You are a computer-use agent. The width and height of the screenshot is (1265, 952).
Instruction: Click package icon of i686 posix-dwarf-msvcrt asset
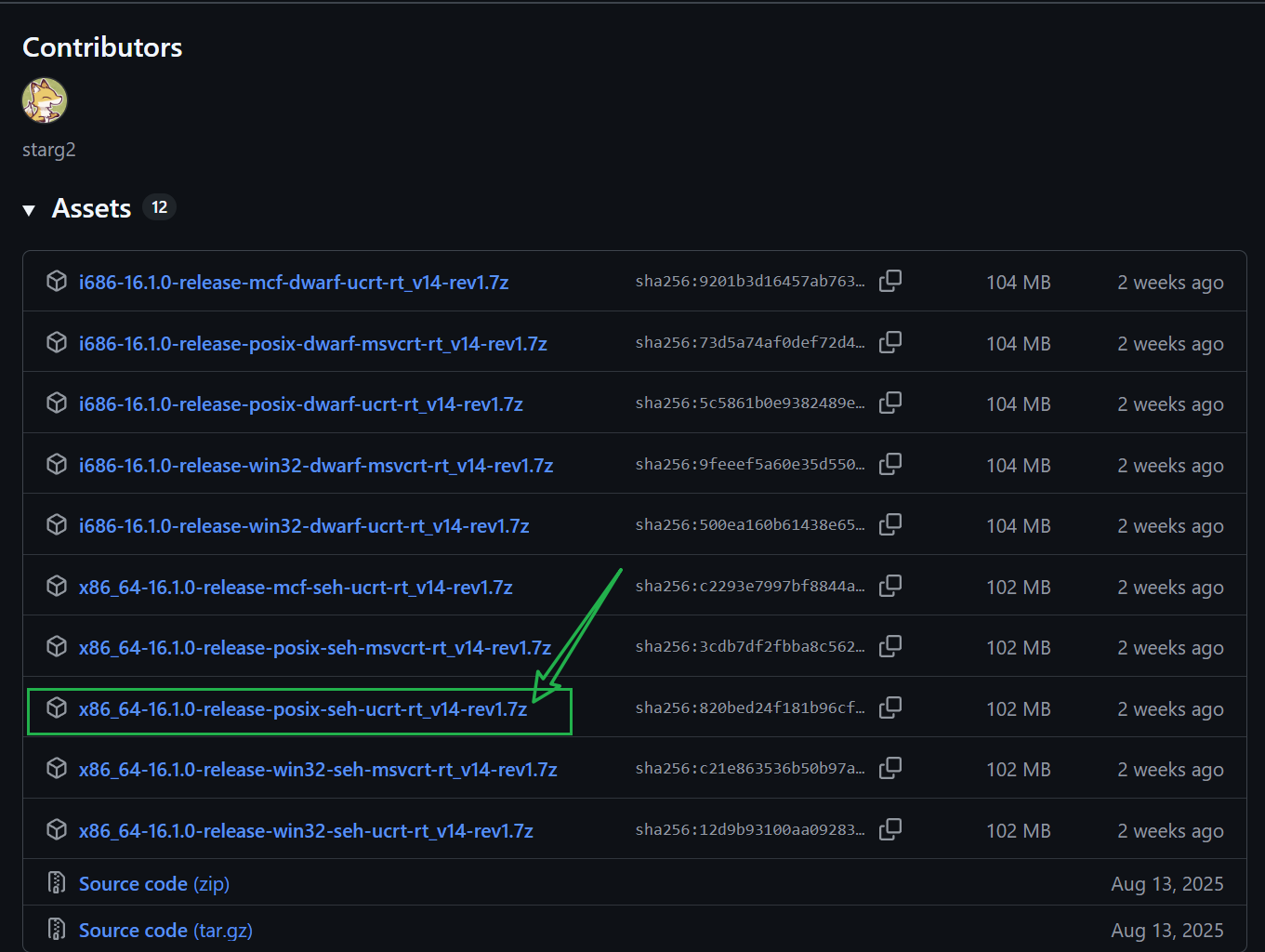(57, 342)
